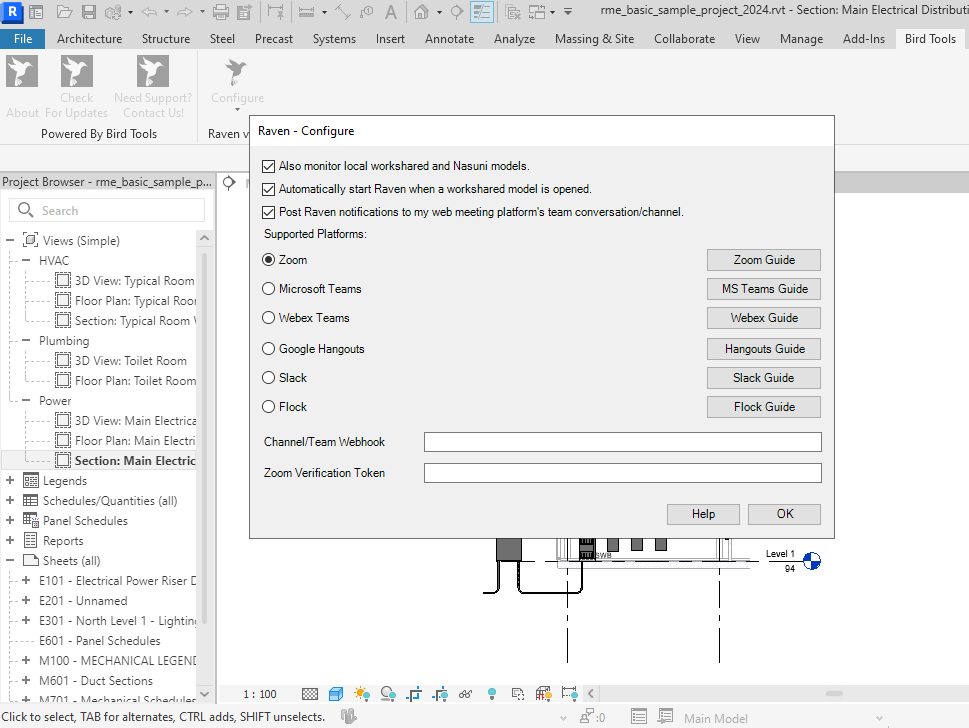This screenshot has width=969, height=728.
Task: Choose the Slack platform option
Action: tap(268, 378)
